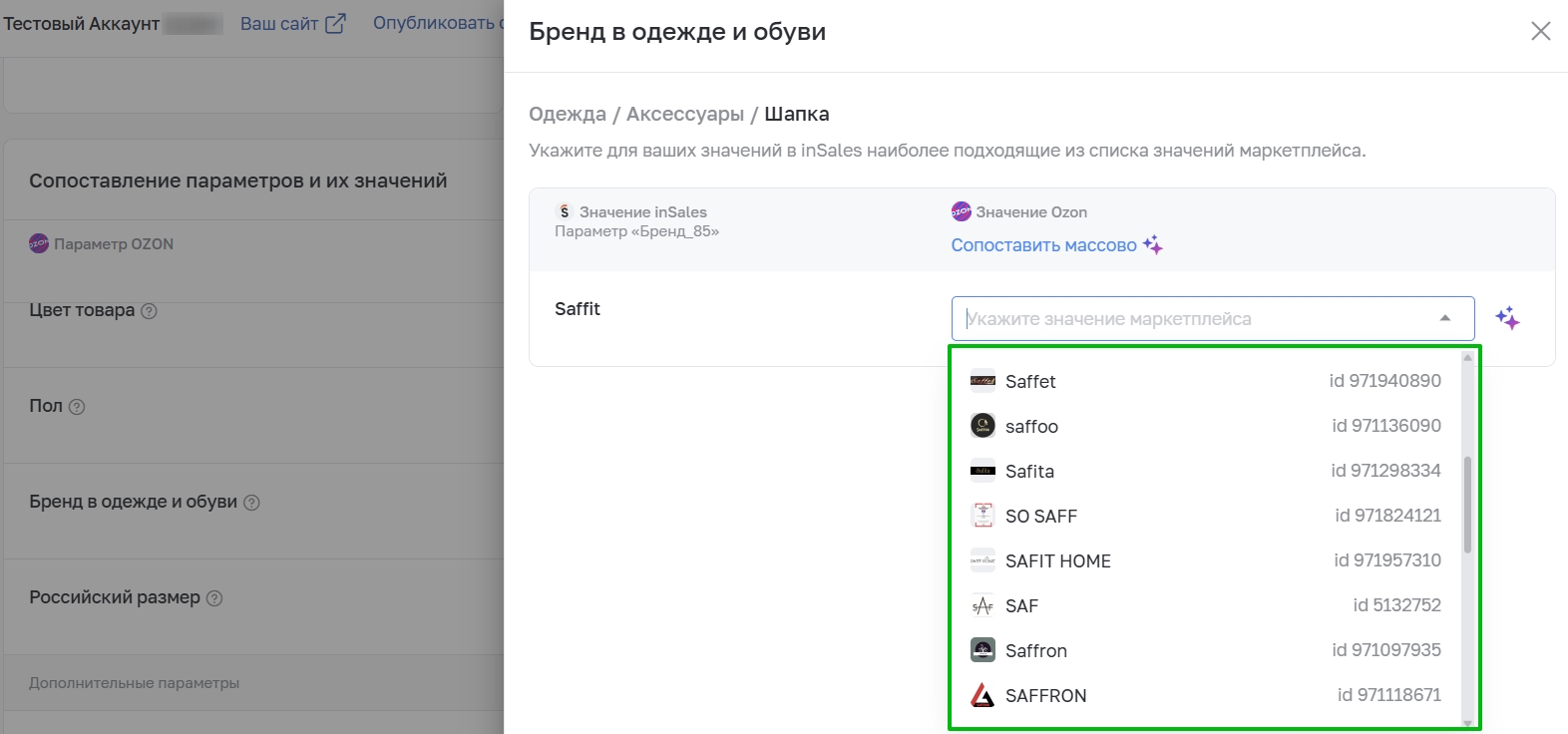Viewport: 1568px width, 734px height.
Task: Click help icon next to Российский размер
Action: click(x=214, y=598)
